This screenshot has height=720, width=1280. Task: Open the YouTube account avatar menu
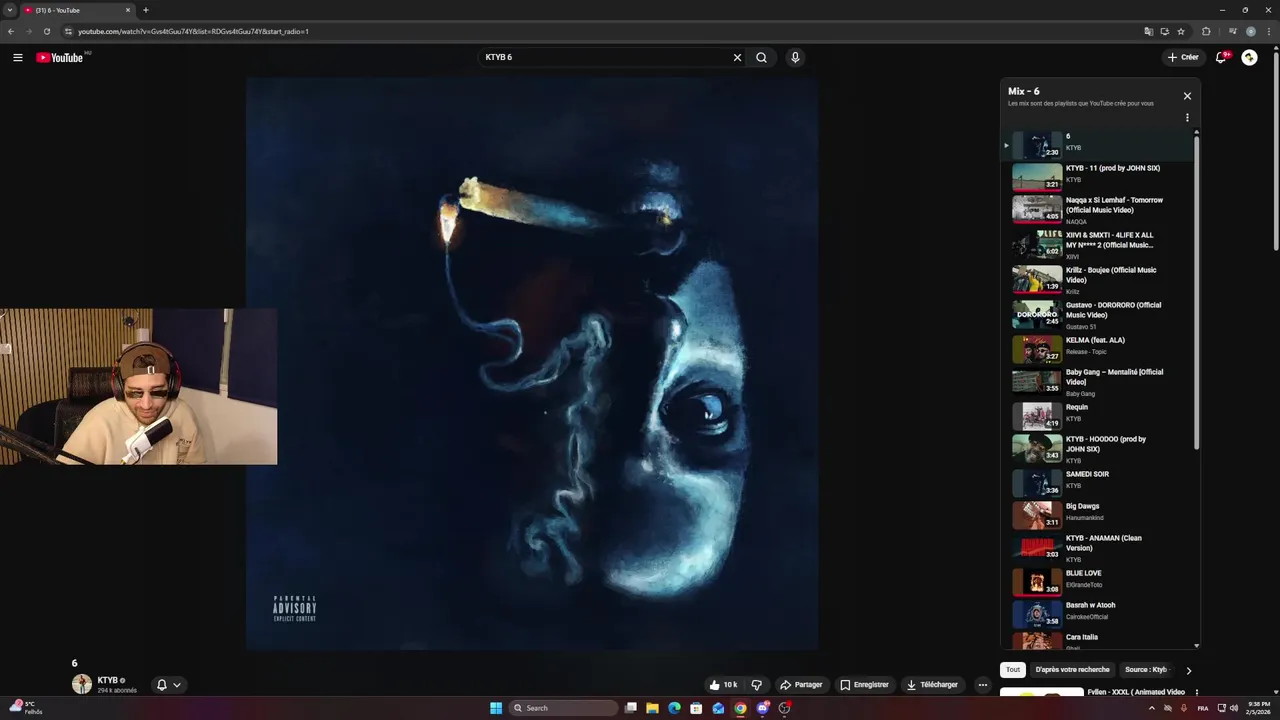[1249, 57]
